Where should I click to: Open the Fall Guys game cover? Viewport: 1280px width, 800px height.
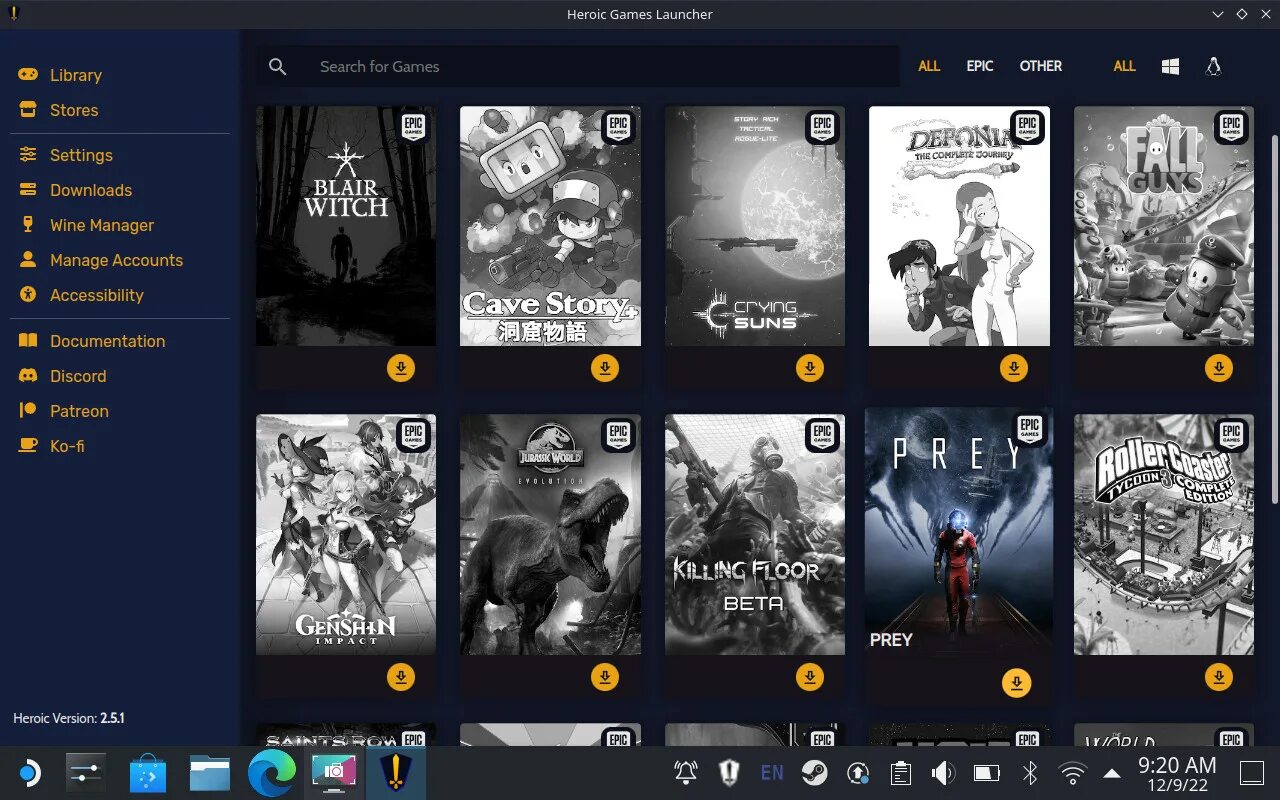click(x=1164, y=226)
